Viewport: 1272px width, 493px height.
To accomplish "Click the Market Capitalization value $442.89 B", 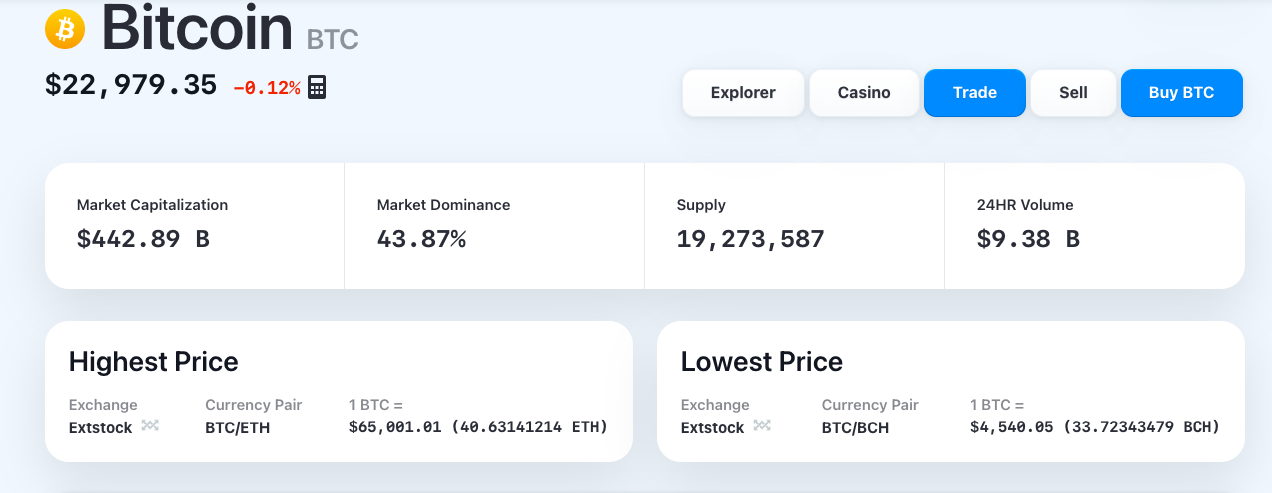I will pos(143,239).
